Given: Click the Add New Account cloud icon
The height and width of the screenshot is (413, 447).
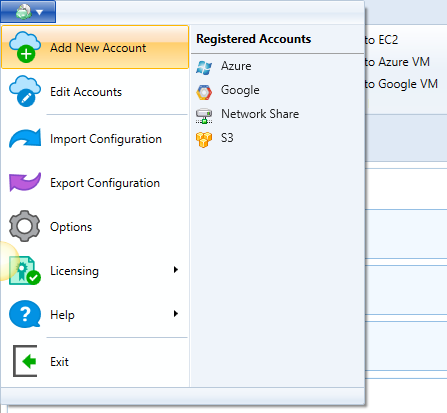Looking at the screenshot, I should click(x=25, y=47).
